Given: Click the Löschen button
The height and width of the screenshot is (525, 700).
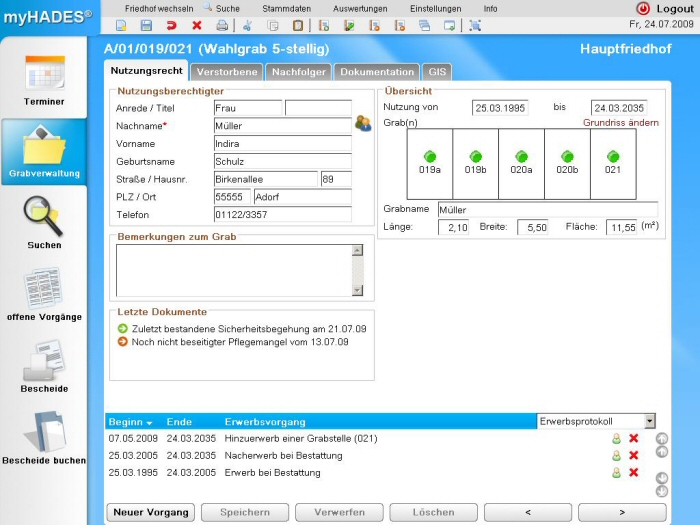Looking at the screenshot, I should [x=433, y=512].
